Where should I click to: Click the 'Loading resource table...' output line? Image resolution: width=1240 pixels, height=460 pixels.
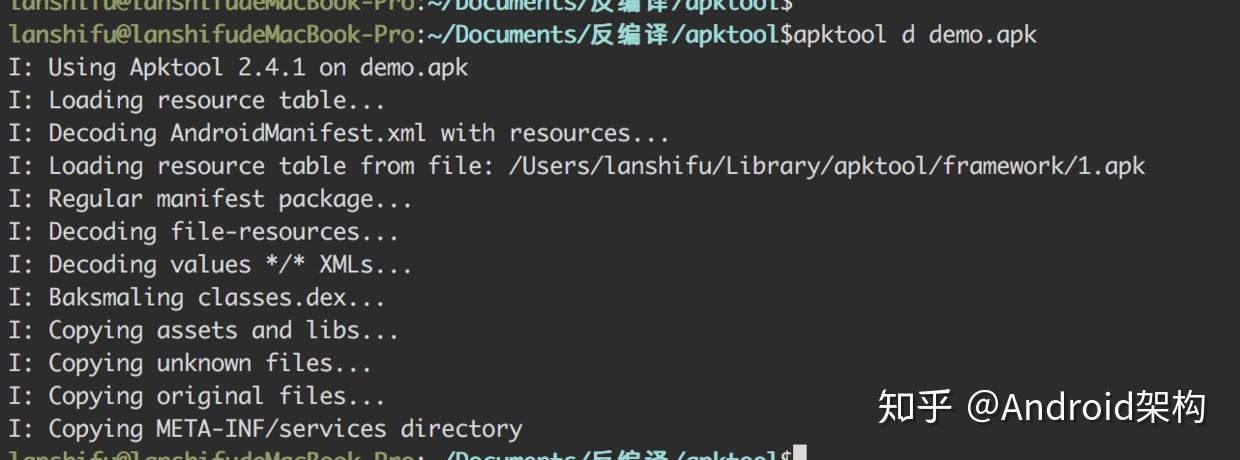click(197, 101)
